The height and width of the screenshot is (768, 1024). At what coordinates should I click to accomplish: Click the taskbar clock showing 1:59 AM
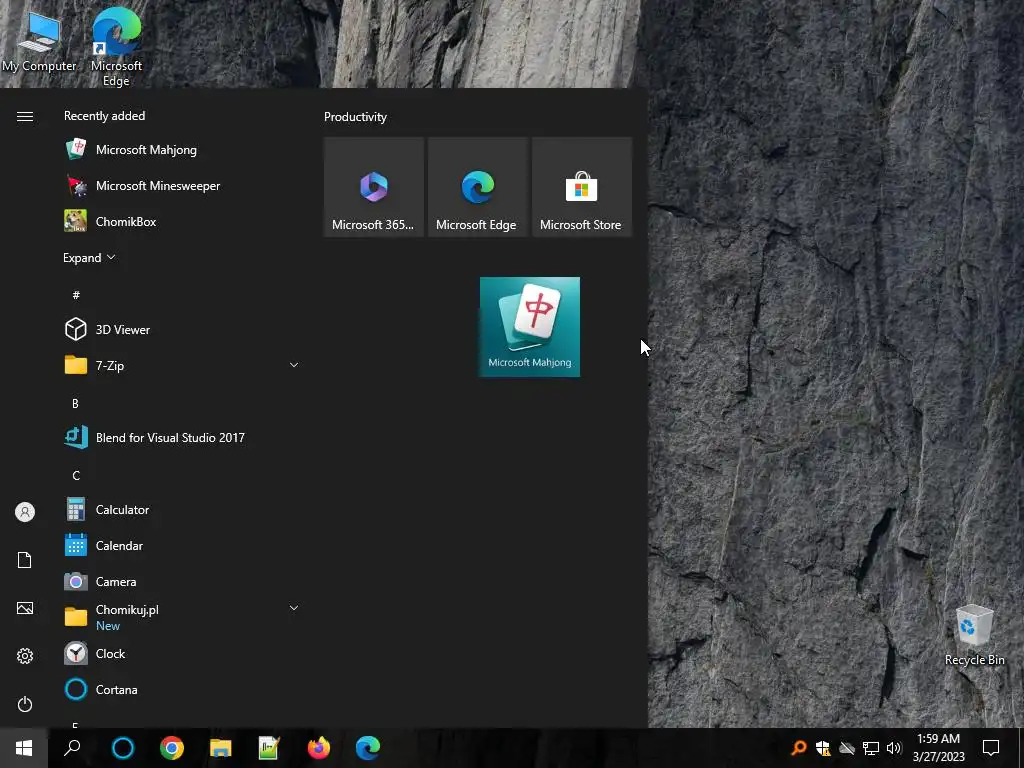tap(938, 748)
